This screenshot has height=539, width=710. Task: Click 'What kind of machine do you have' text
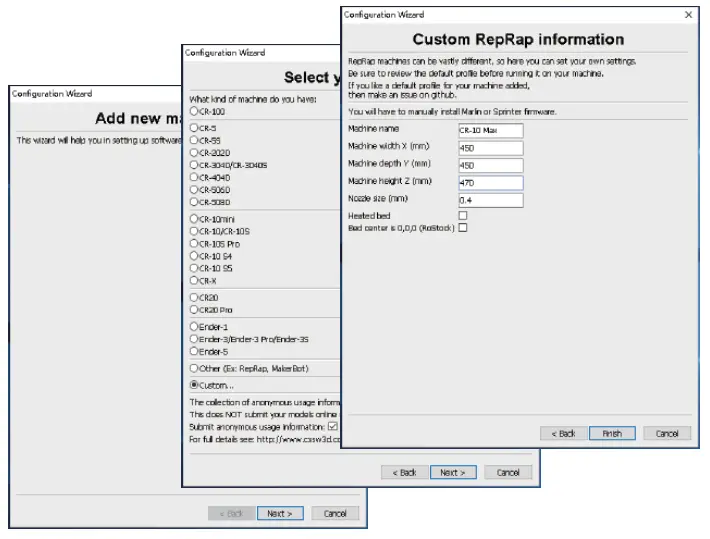tap(253, 99)
